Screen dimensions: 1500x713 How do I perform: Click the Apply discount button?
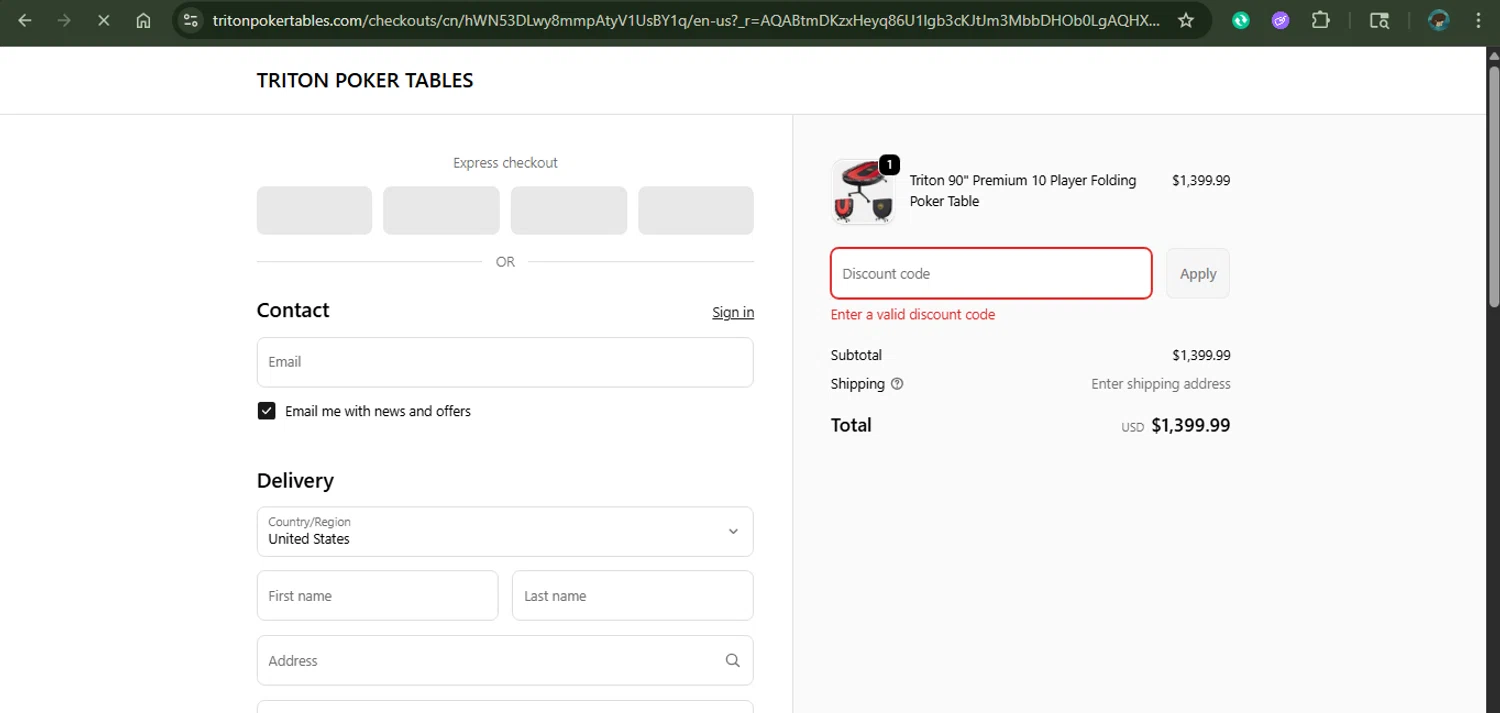[x=1198, y=273]
